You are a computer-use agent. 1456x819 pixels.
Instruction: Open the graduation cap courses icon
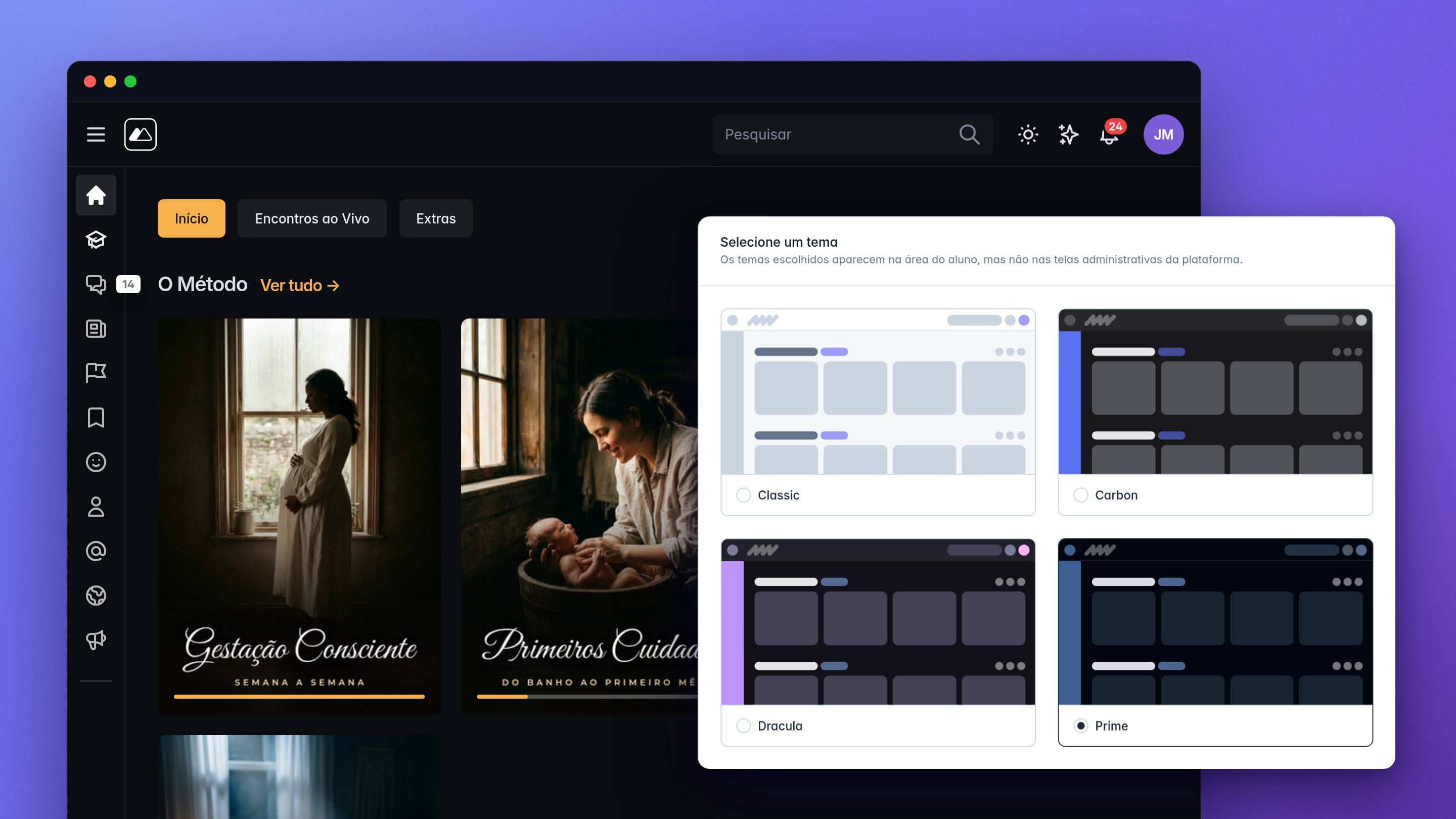coord(96,240)
